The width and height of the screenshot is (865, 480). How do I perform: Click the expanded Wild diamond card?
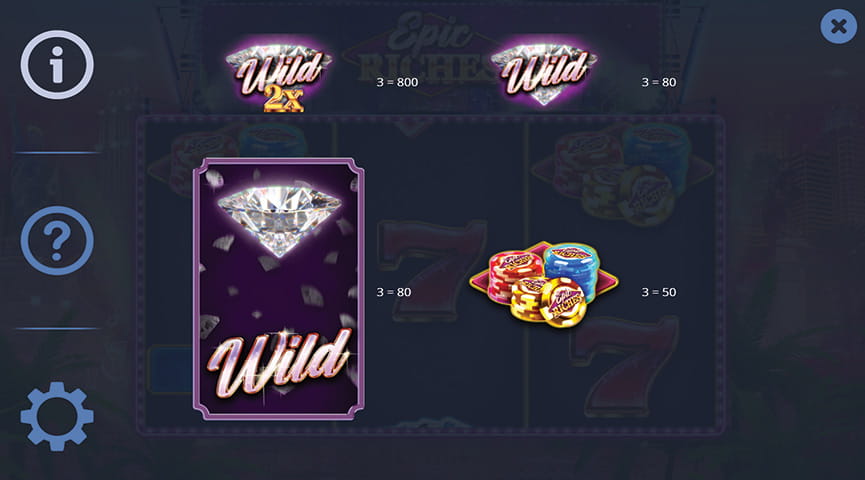[279, 289]
